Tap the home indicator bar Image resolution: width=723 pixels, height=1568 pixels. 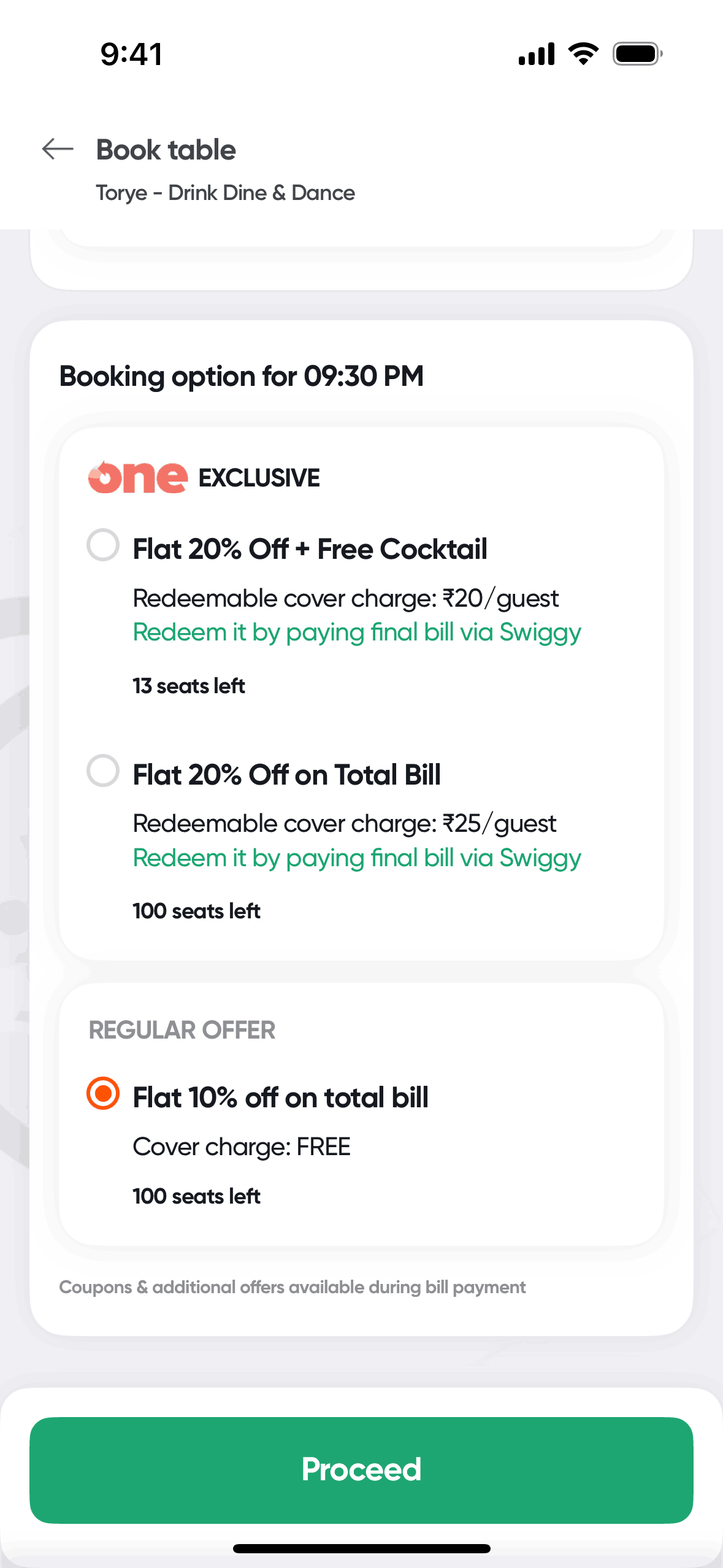[x=361, y=1548]
